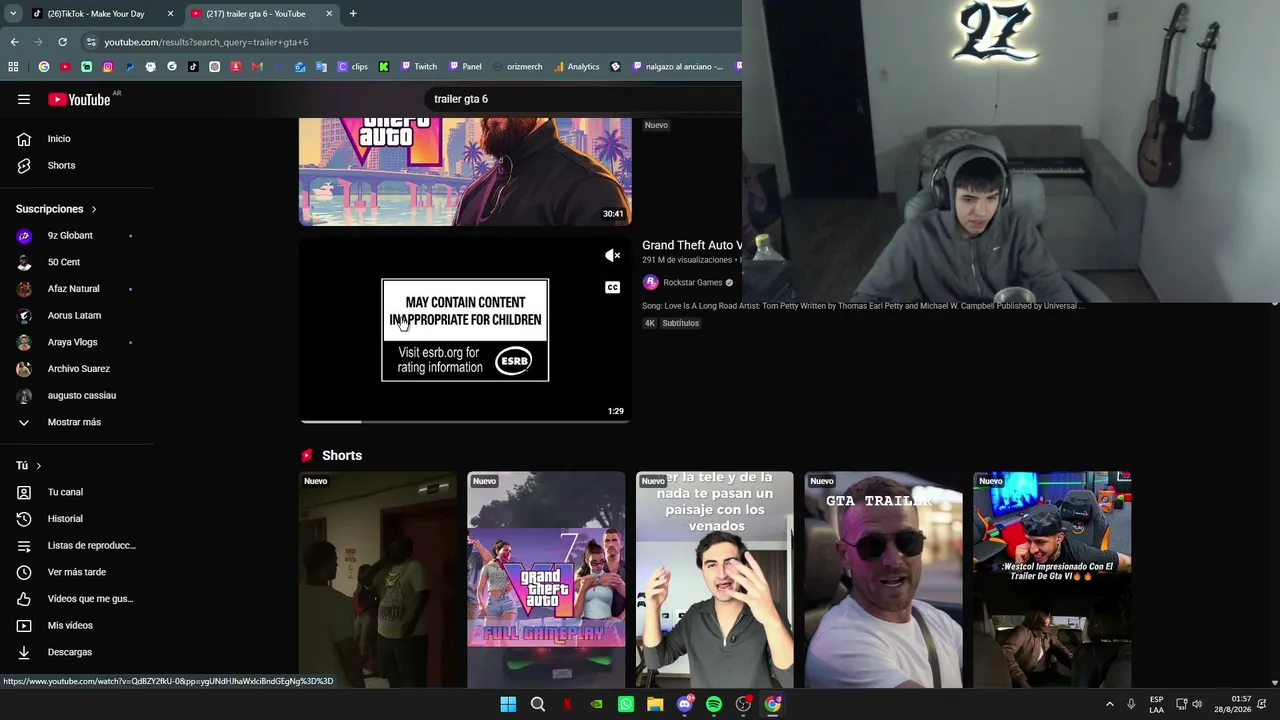The width and height of the screenshot is (1280, 720).
Task: Open site information icon in address bar
Action: point(91,42)
